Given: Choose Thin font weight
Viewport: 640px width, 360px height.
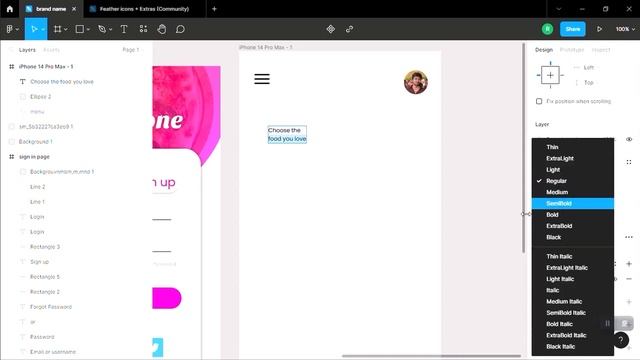Looking at the screenshot, I should click(573, 147).
